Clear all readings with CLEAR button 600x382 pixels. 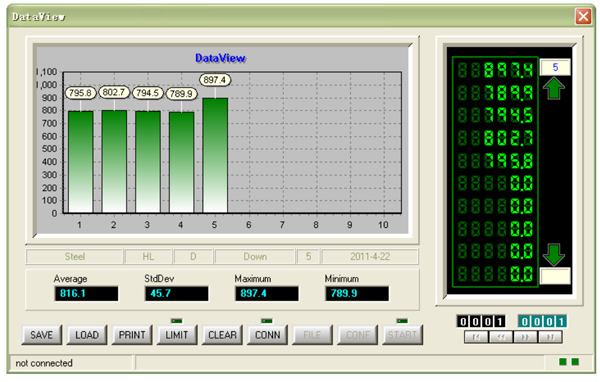pyautogui.click(x=222, y=335)
